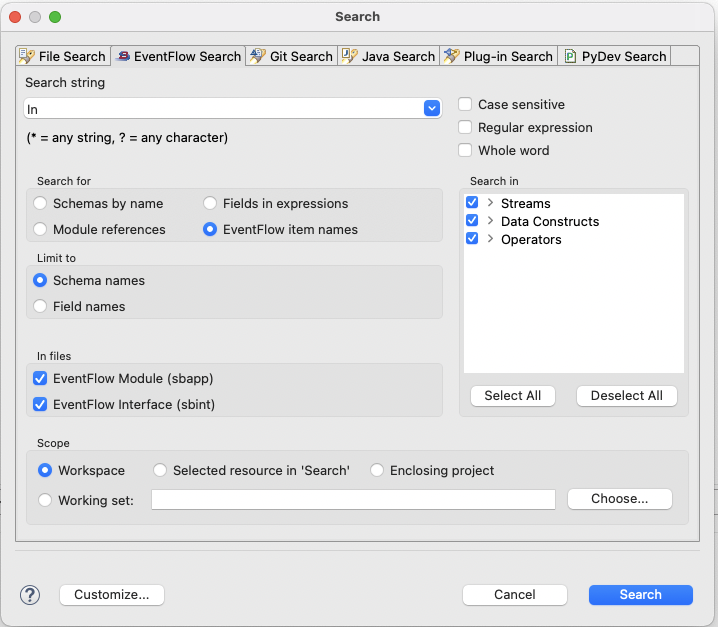The height and width of the screenshot is (627, 718).
Task: Click the EventFlow Search tab icon
Action: coord(122,57)
